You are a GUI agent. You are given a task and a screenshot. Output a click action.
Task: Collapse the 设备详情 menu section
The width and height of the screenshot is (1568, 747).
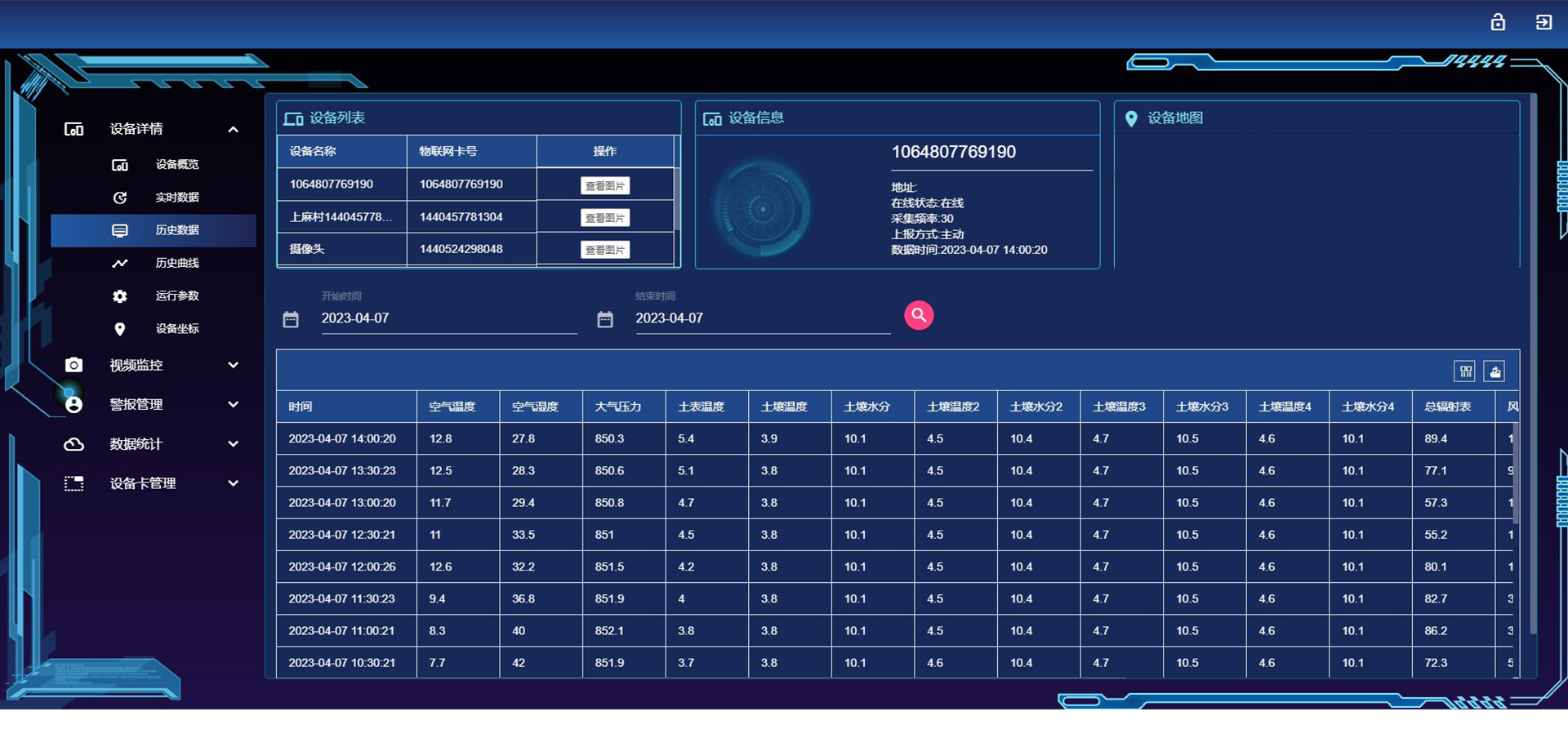[x=234, y=129]
